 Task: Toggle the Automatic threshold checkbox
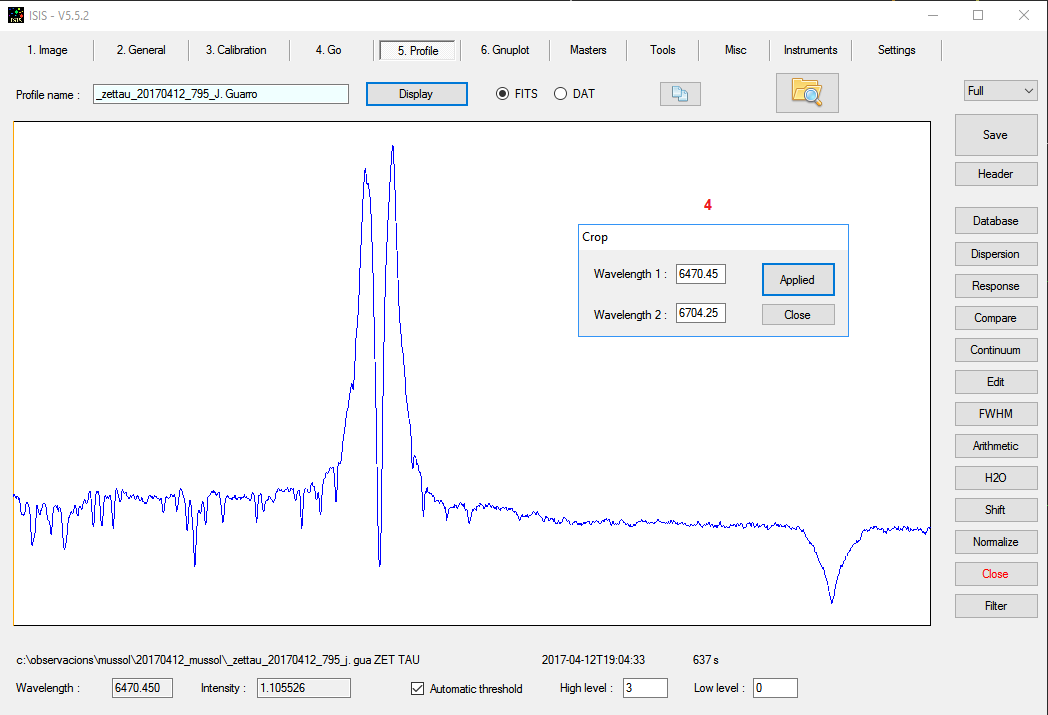point(418,688)
